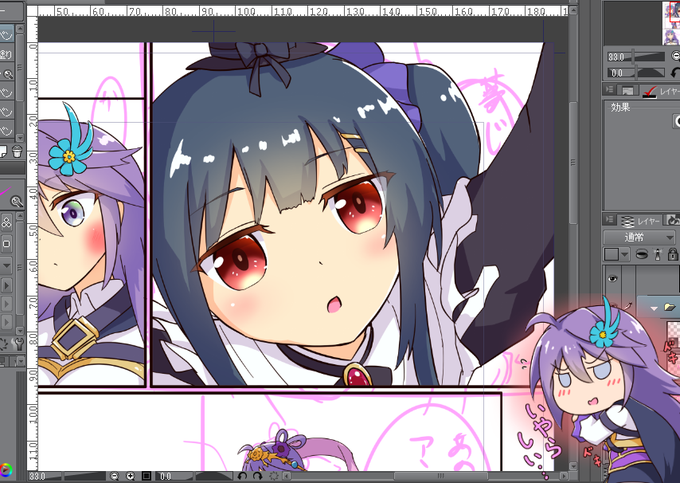Click the reference layer lighthouse icon
Image resolution: width=680 pixels, height=483 pixels.
[x=658, y=255]
